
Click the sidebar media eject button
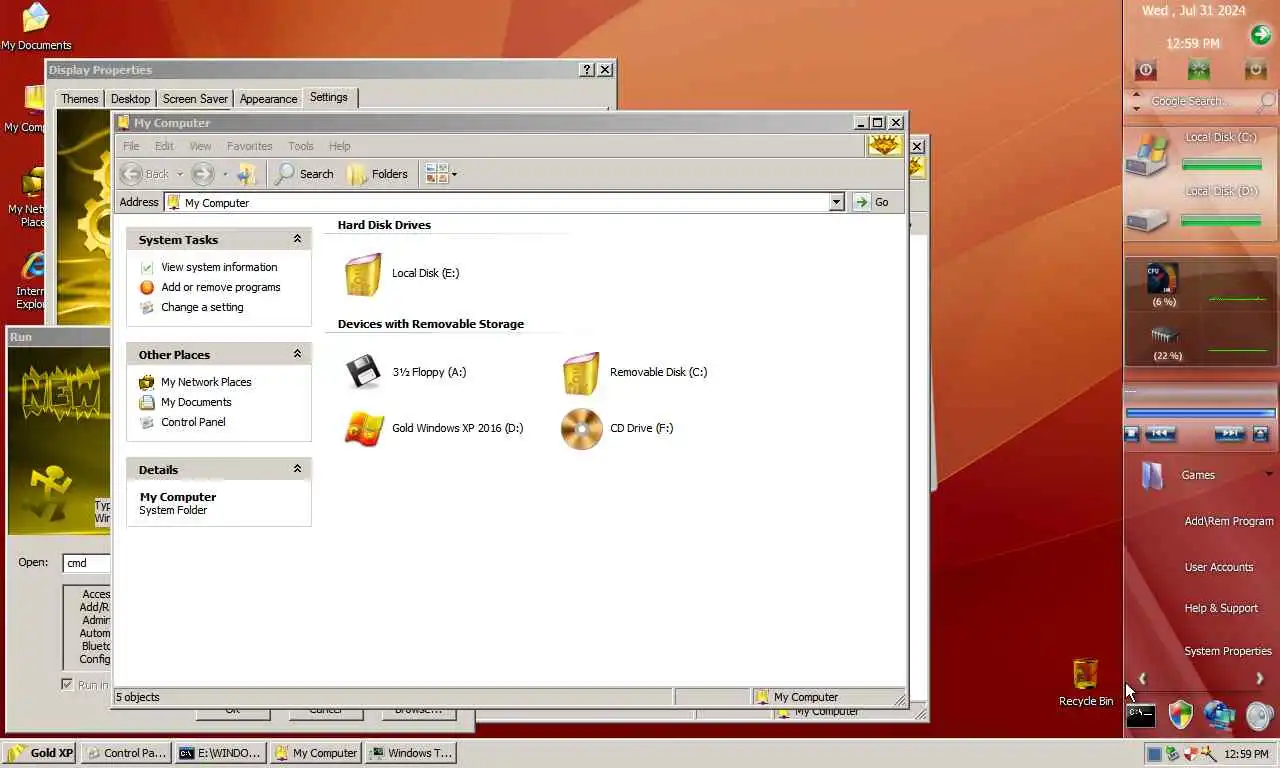point(1260,433)
